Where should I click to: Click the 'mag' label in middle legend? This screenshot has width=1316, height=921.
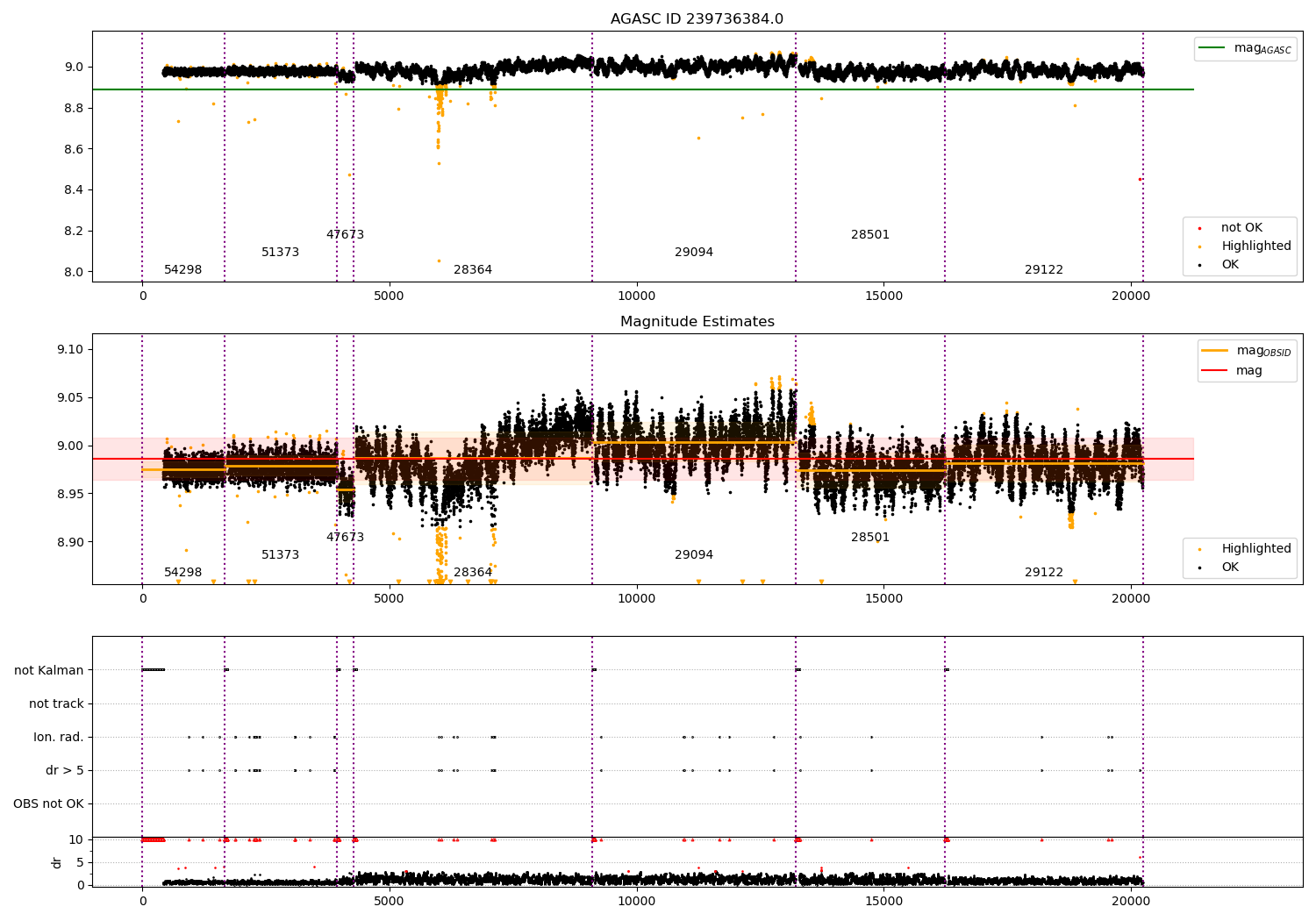[1249, 370]
